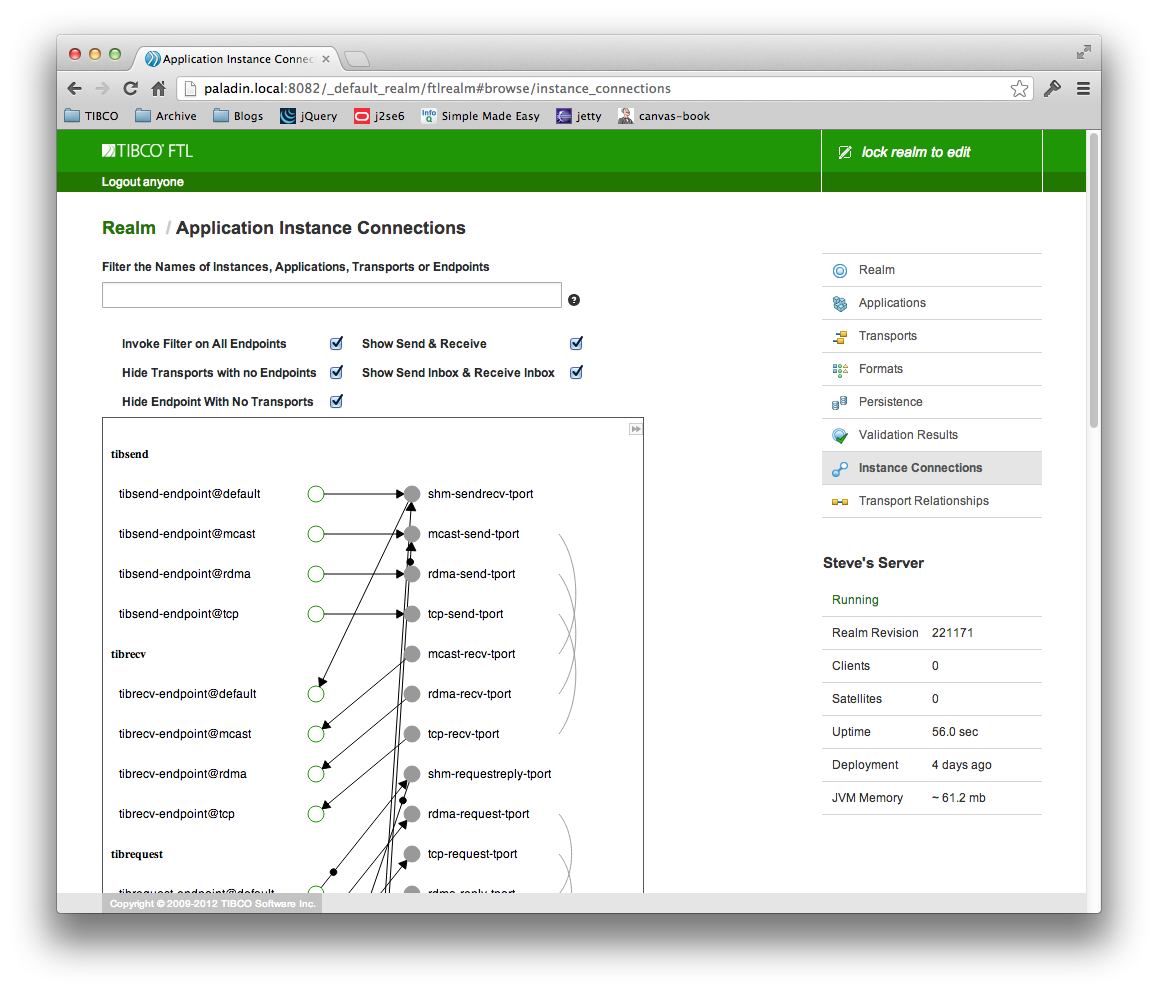Select Instance Connections in the sidebar
Screen dimensions: 1158x992
point(931,468)
